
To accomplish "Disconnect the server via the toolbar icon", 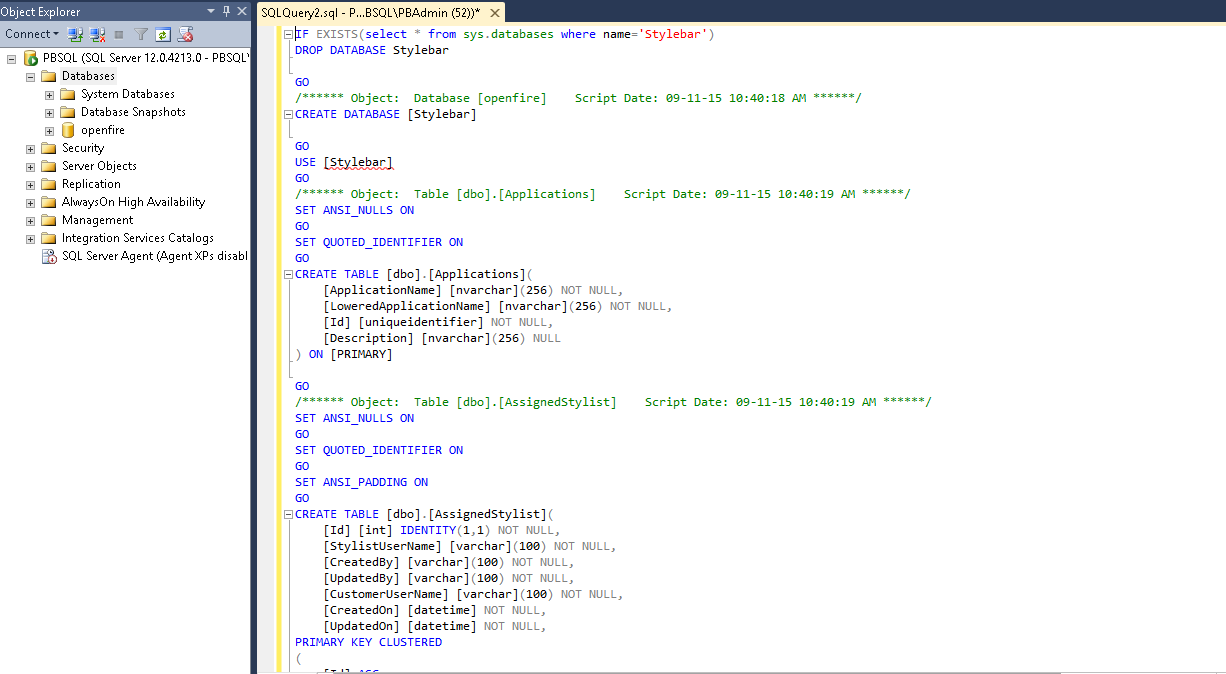I will click(x=97, y=34).
